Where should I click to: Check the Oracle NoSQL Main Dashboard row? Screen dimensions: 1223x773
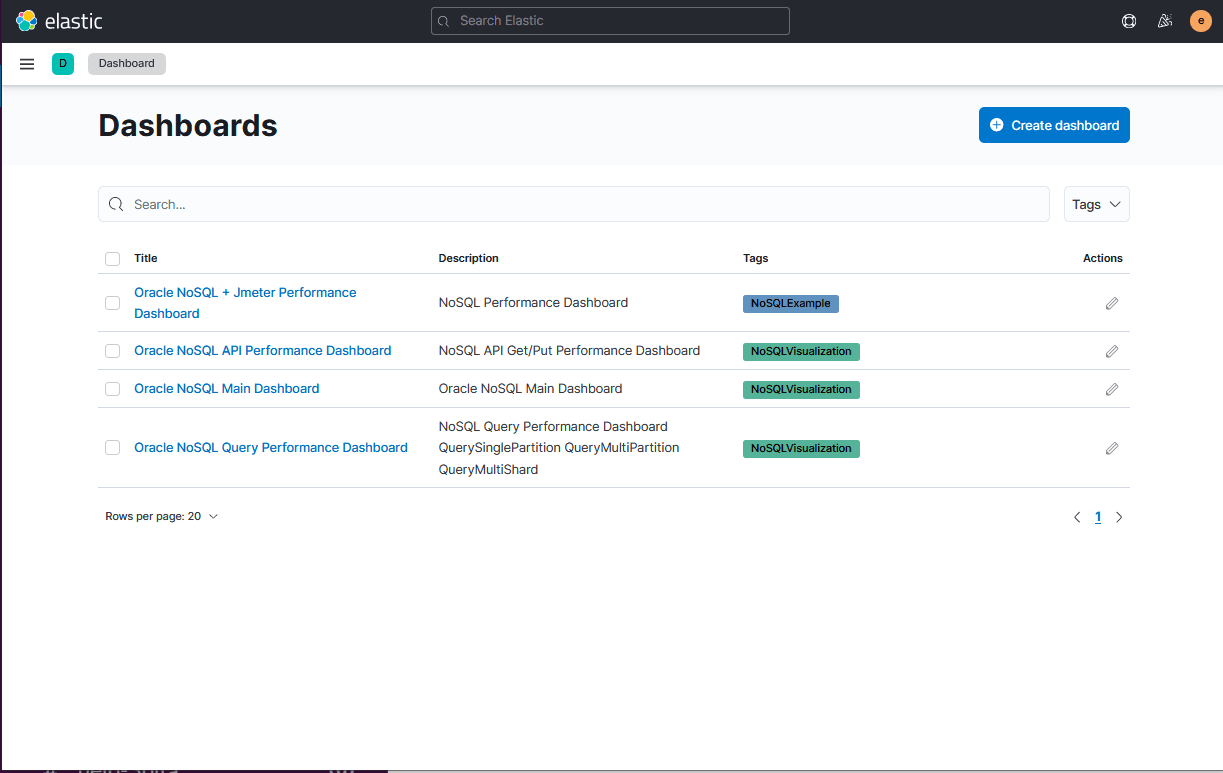[112, 389]
